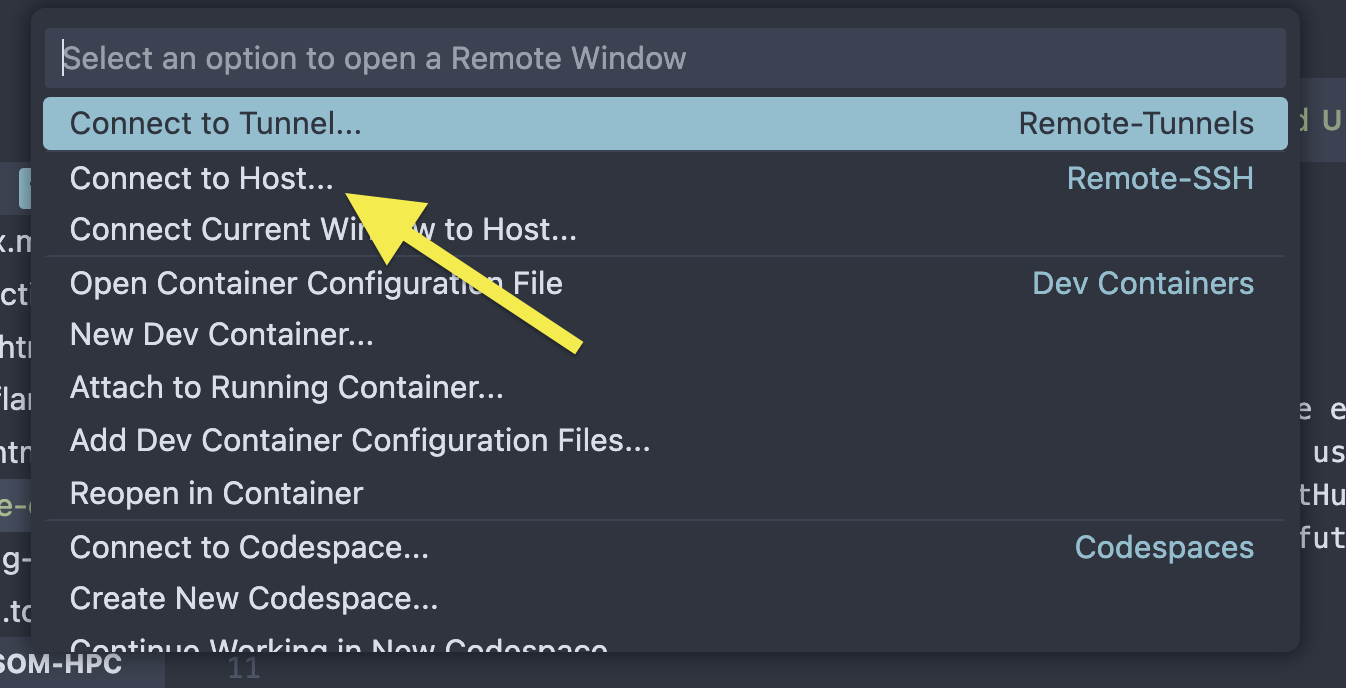
Task: Click the Codespaces category label
Action: tap(1163, 547)
